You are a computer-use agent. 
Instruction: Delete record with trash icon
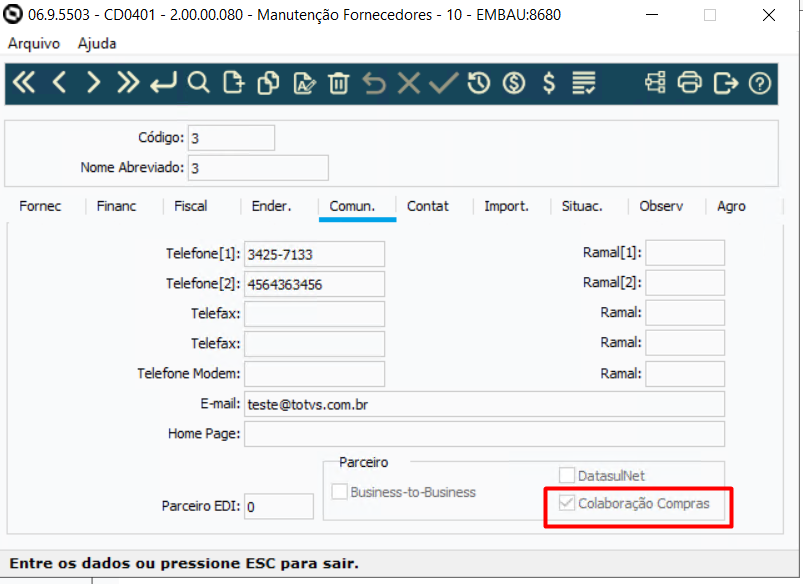click(339, 82)
